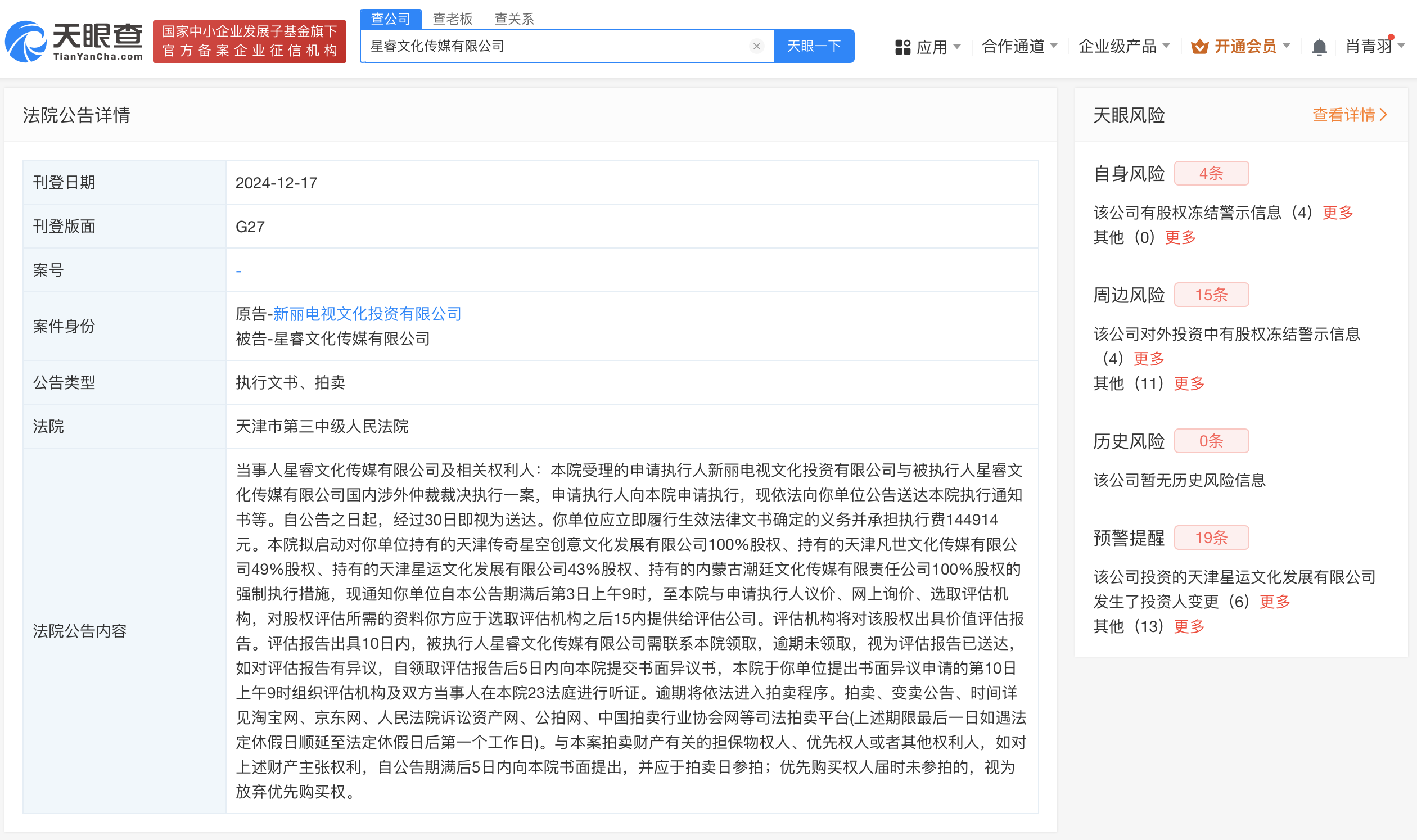The width and height of the screenshot is (1417, 840).
Task: Switch to 查老板 search tab
Action: [x=452, y=19]
